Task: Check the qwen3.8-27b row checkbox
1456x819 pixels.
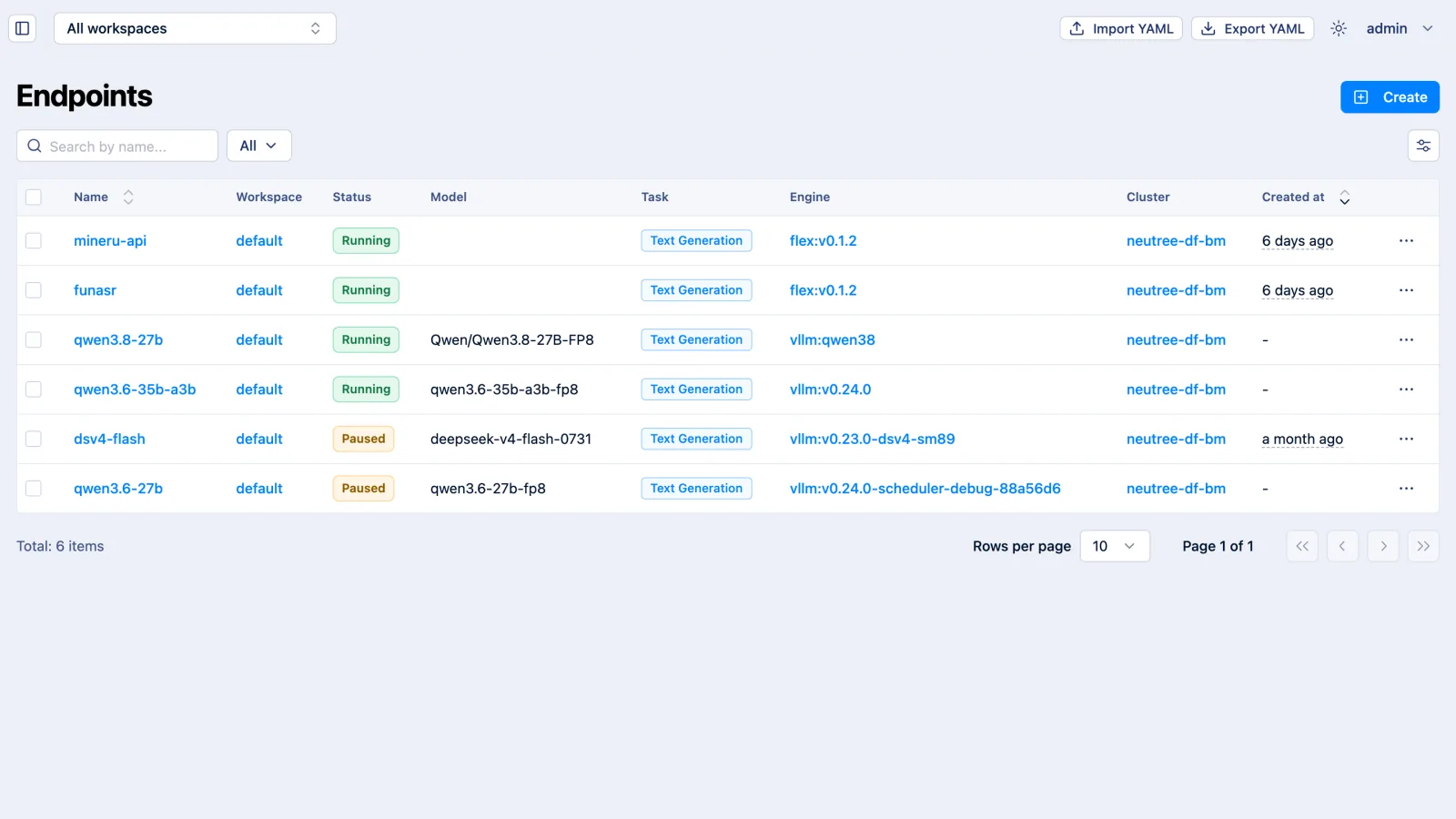Action: tap(34, 339)
